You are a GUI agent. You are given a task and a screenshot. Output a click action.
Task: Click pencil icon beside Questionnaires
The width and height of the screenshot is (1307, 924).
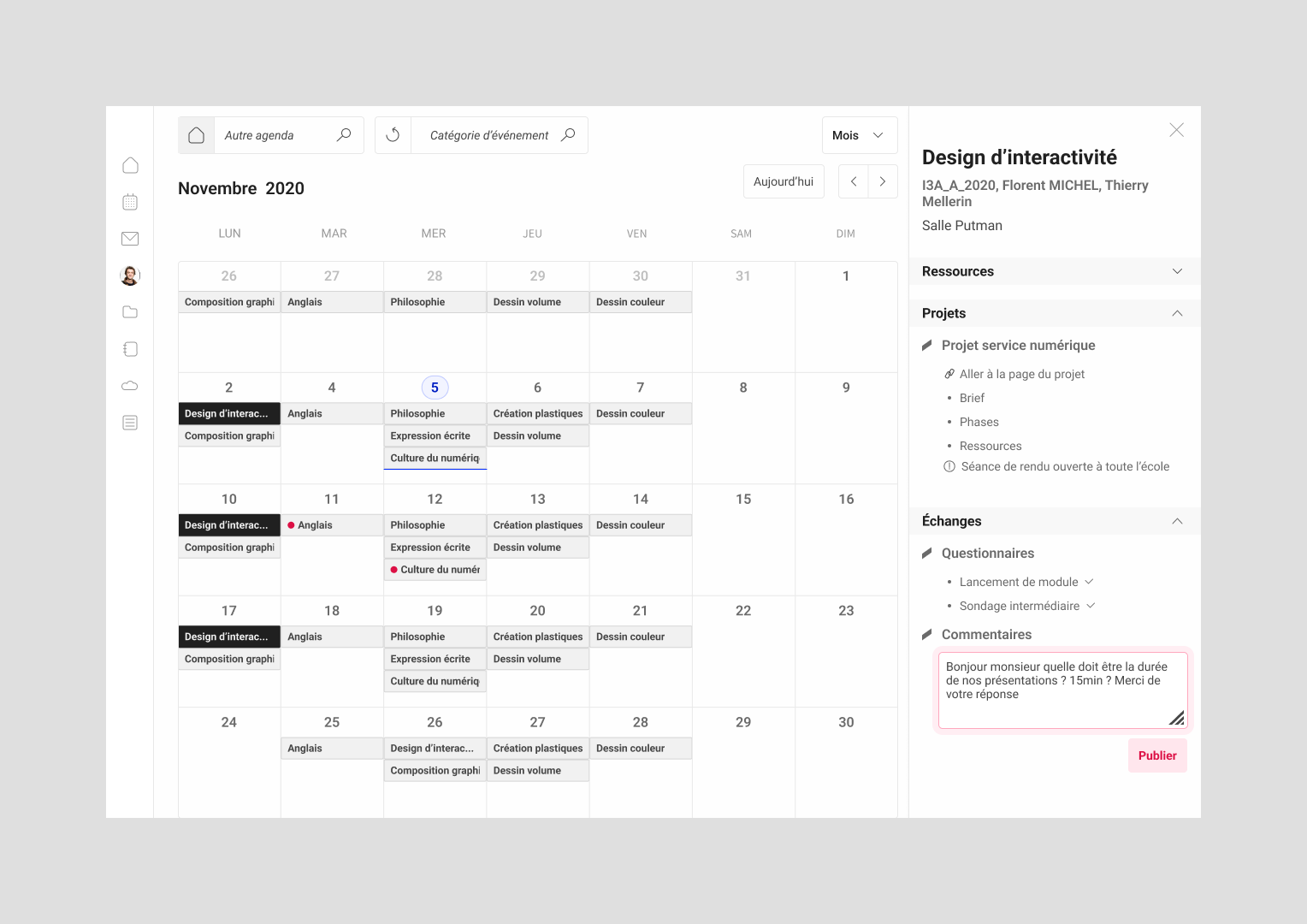click(927, 554)
